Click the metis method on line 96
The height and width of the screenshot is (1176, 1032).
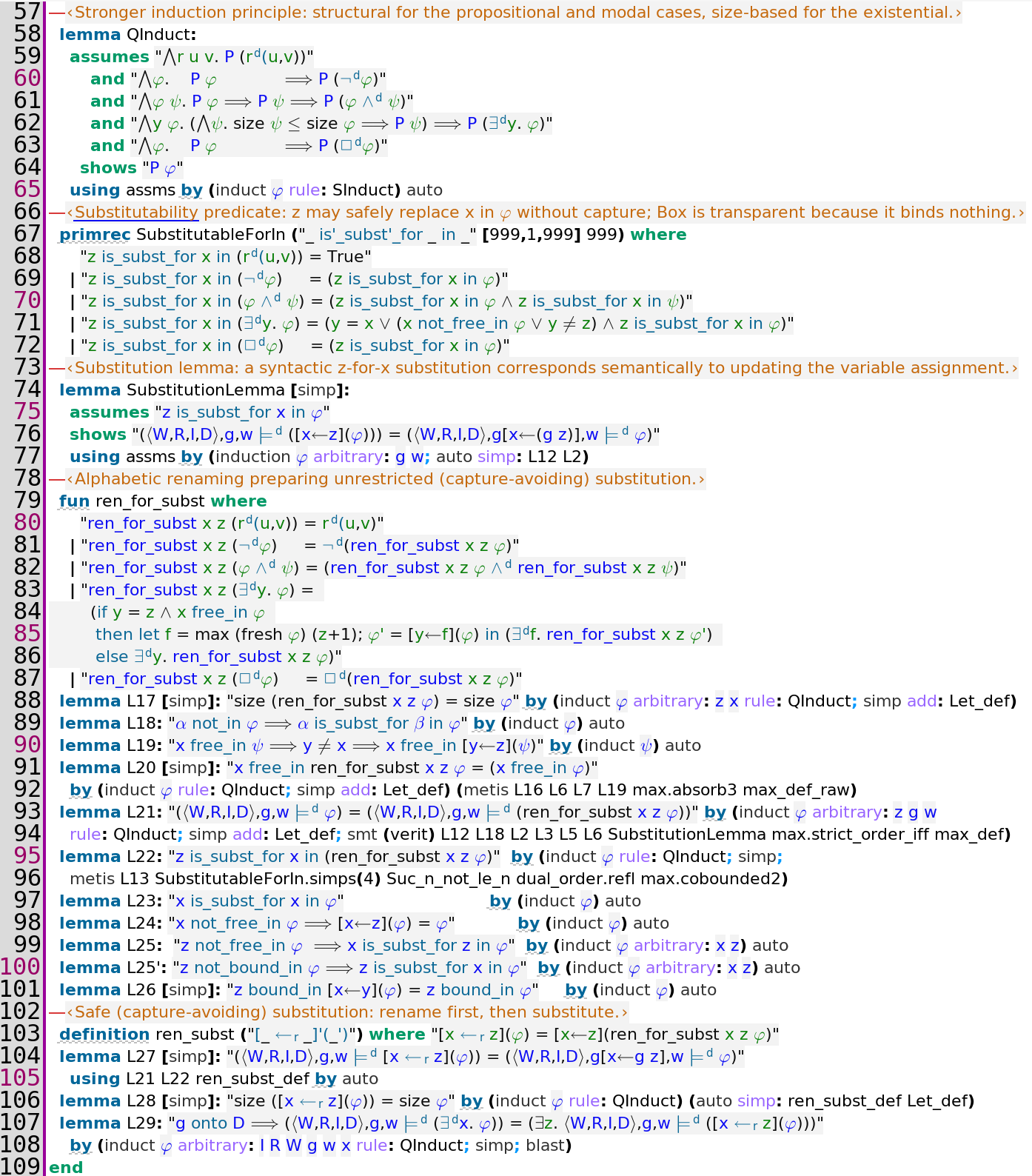93,879
